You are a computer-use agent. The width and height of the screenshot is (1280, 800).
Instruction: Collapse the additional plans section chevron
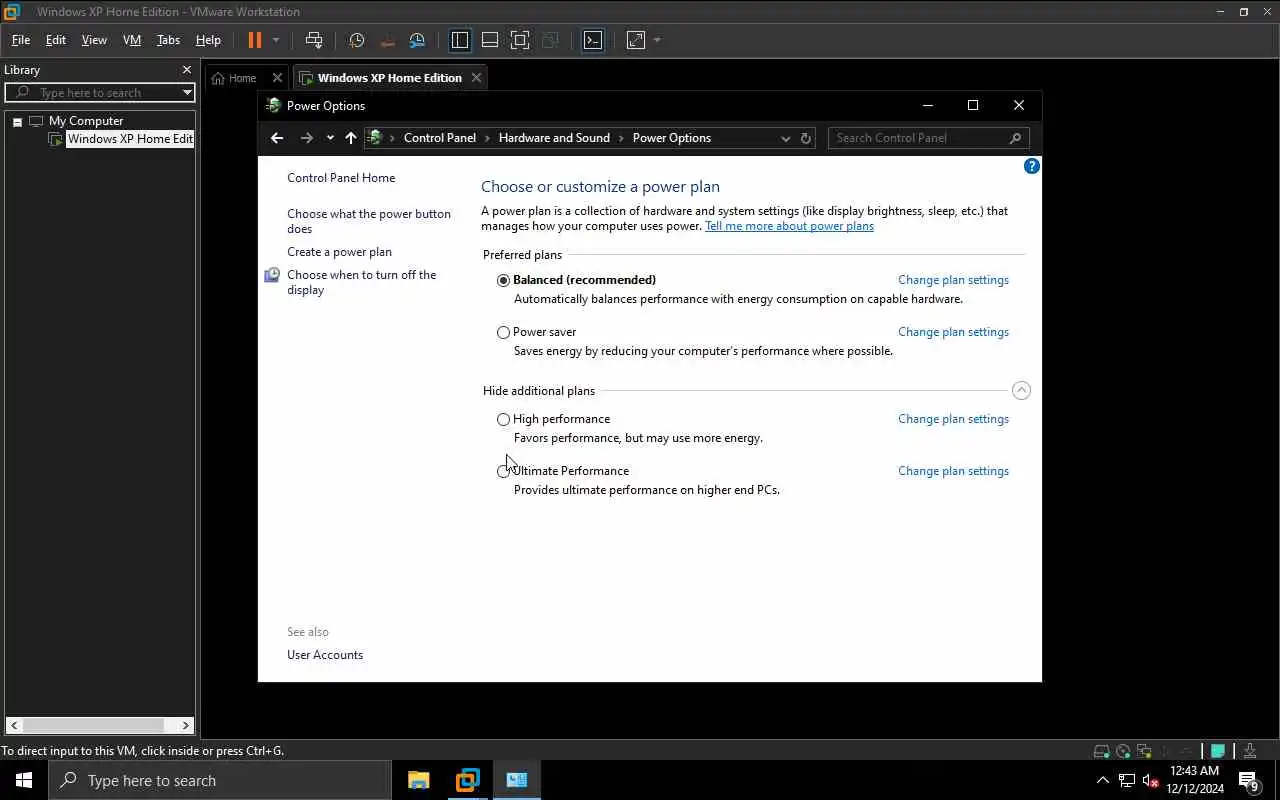1021,391
